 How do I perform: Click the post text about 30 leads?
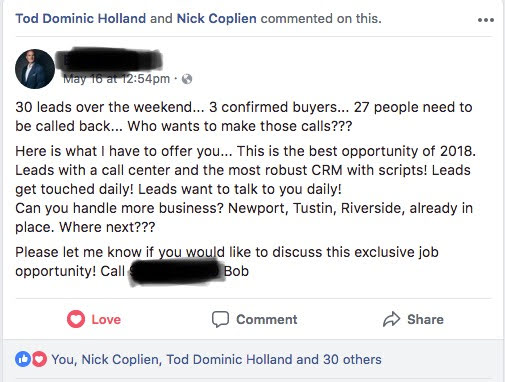click(244, 117)
